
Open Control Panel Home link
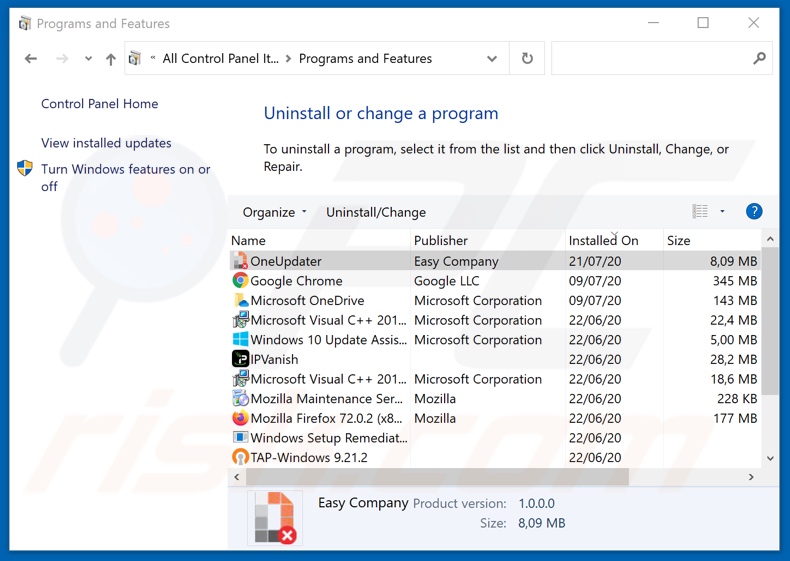99,104
